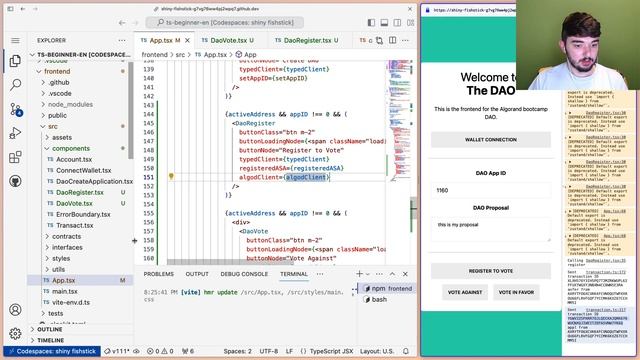This screenshot has width=640, height=360.
Task: Customize layout icon in title bar
Action: coord(410,22)
